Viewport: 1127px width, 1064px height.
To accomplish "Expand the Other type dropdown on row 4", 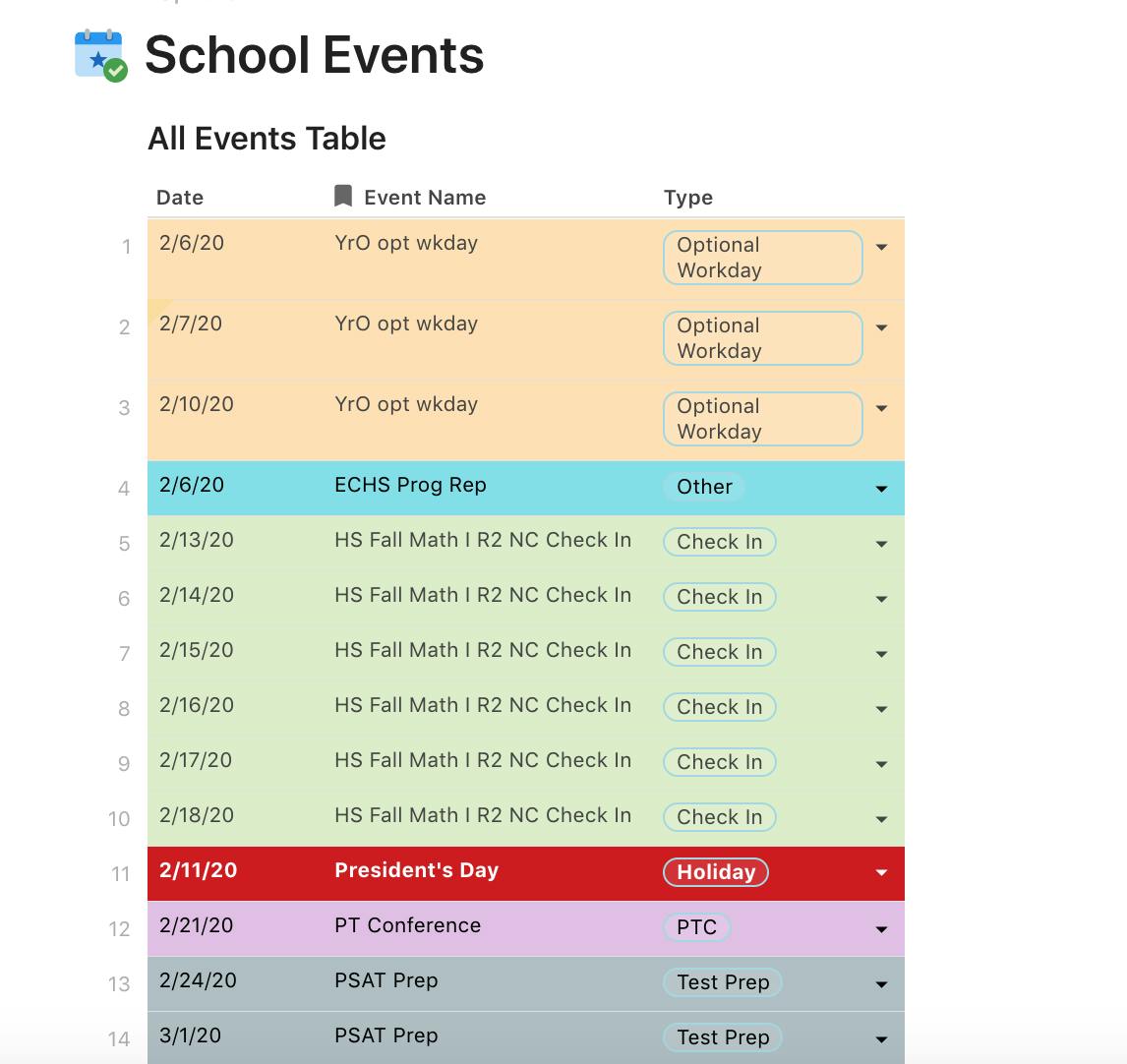I will click(881, 489).
